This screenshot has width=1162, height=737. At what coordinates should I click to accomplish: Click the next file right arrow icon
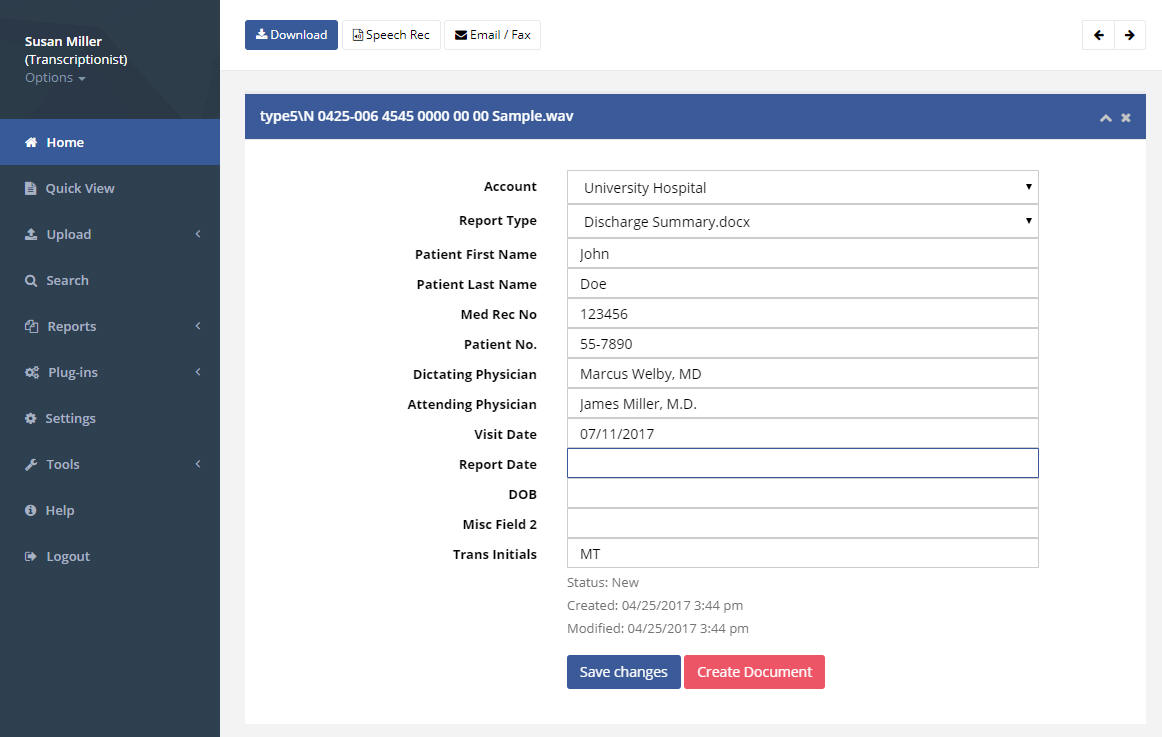pyautogui.click(x=1129, y=35)
